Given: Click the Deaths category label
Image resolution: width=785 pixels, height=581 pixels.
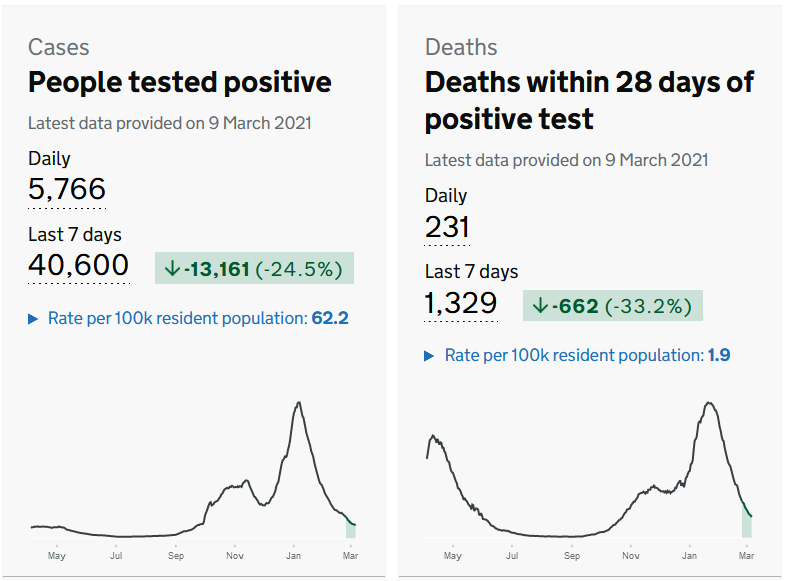Looking at the screenshot, I should click(461, 47).
